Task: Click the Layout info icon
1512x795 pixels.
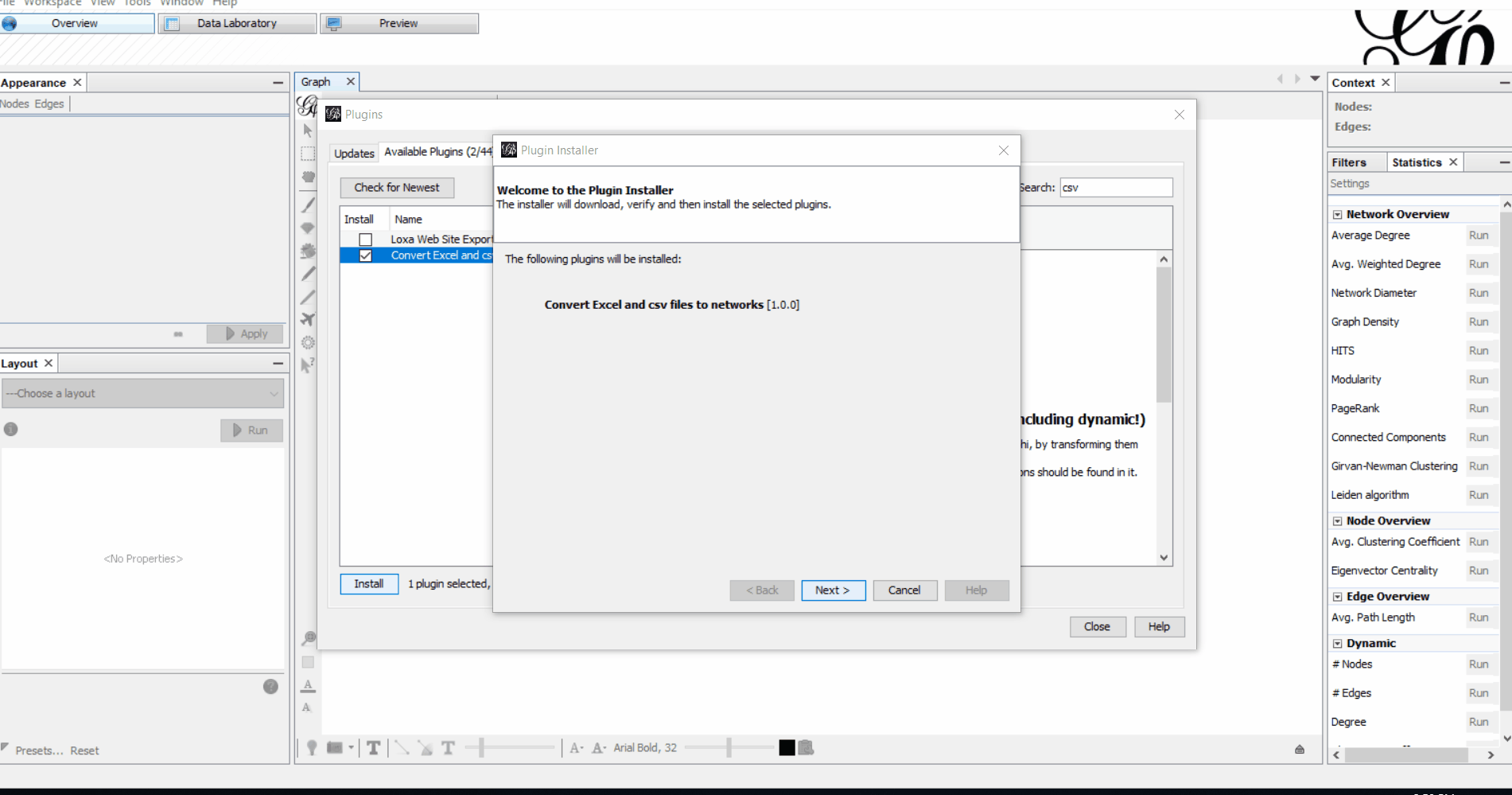Action: tap(10, 429)
